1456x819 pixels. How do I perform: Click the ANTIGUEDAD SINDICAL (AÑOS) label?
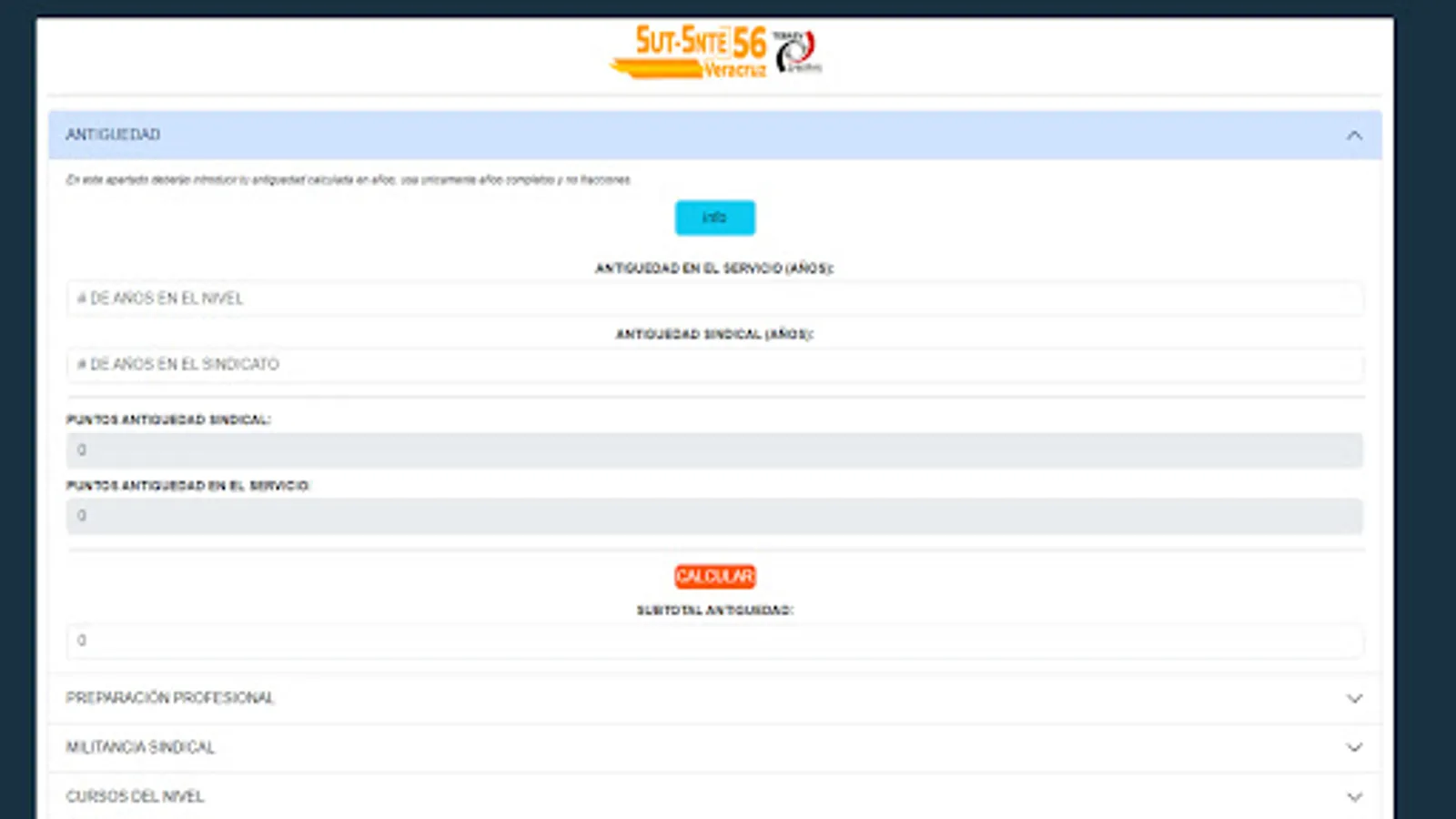[714, 334]
